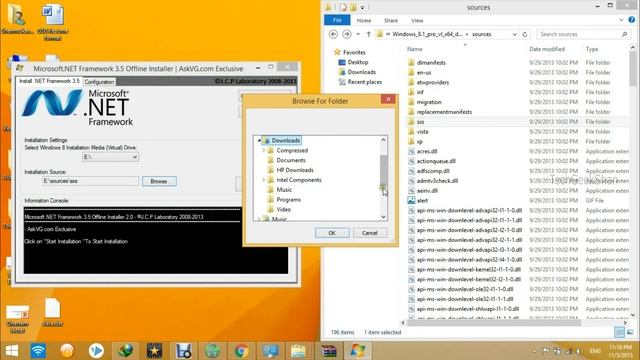
Task: Expand the Intel Components folder node
Action: pos(264,180)
